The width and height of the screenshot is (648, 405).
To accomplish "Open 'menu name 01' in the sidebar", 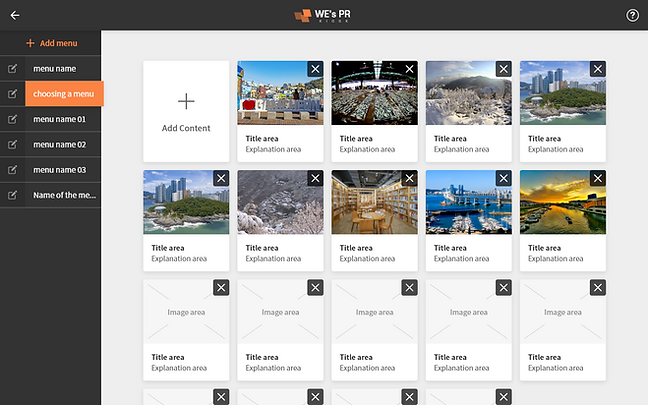I will tap(63, 119).
